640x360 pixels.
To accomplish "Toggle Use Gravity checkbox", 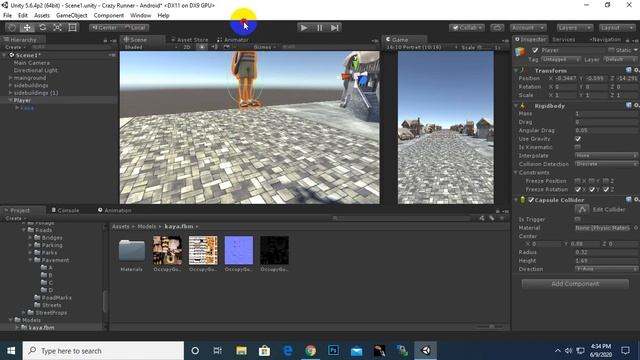I will 578,139.
